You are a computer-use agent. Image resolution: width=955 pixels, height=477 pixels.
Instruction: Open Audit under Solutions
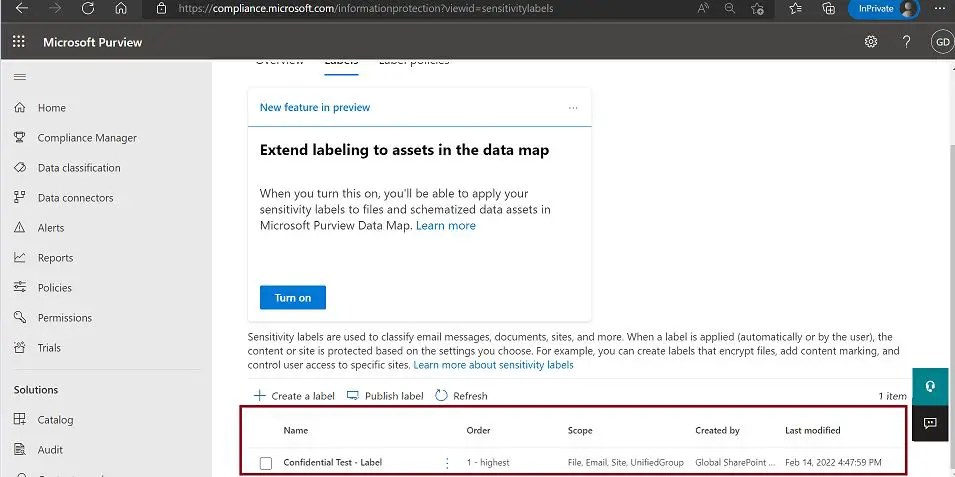coord(51,450)
